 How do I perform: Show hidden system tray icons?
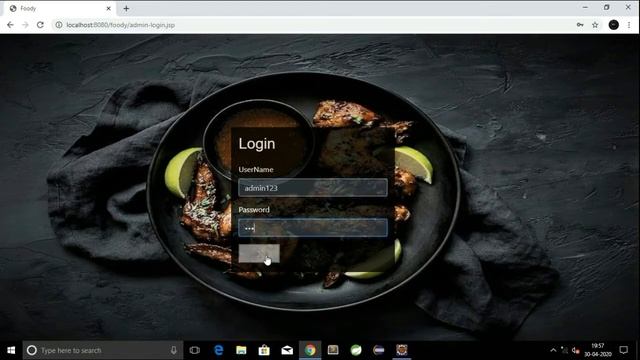pyautogui.click(x=553, y=350)
